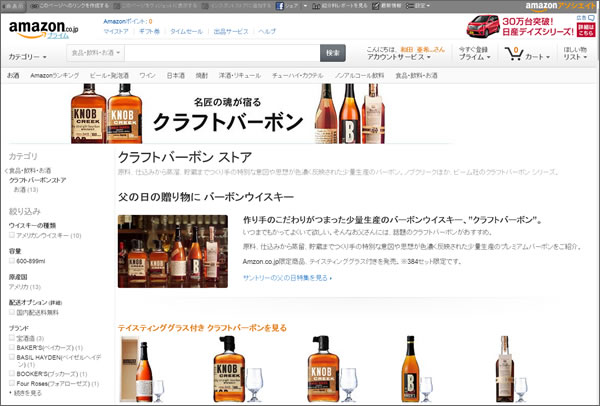Open the first Knob Creek with glass product

(x=238, y=369)
